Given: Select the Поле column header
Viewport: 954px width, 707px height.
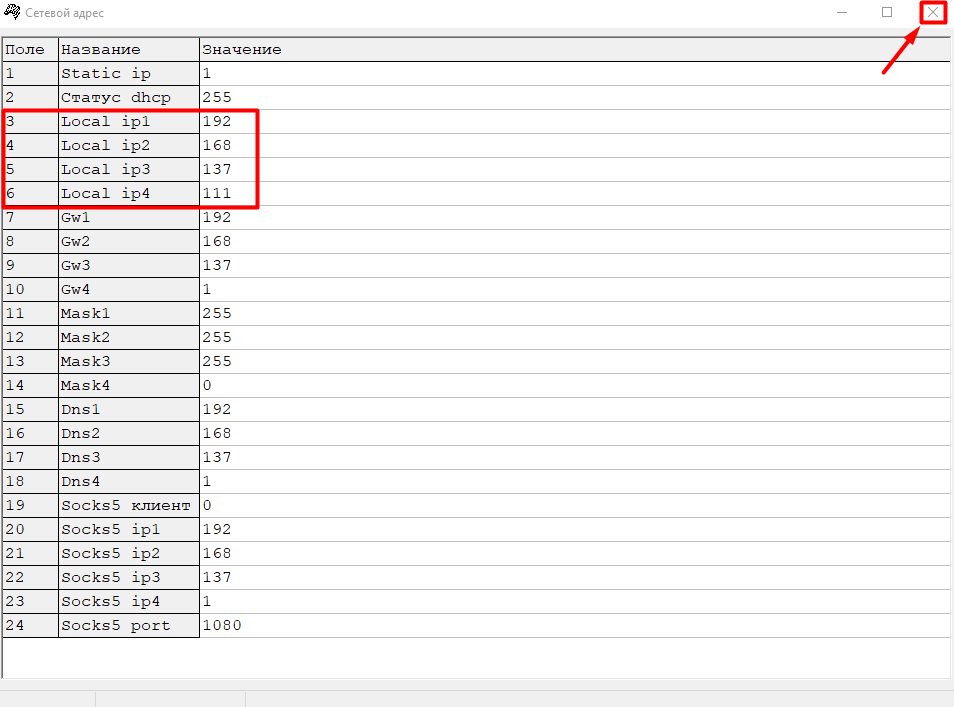Looking at the screenshot, I should point(30,50).
